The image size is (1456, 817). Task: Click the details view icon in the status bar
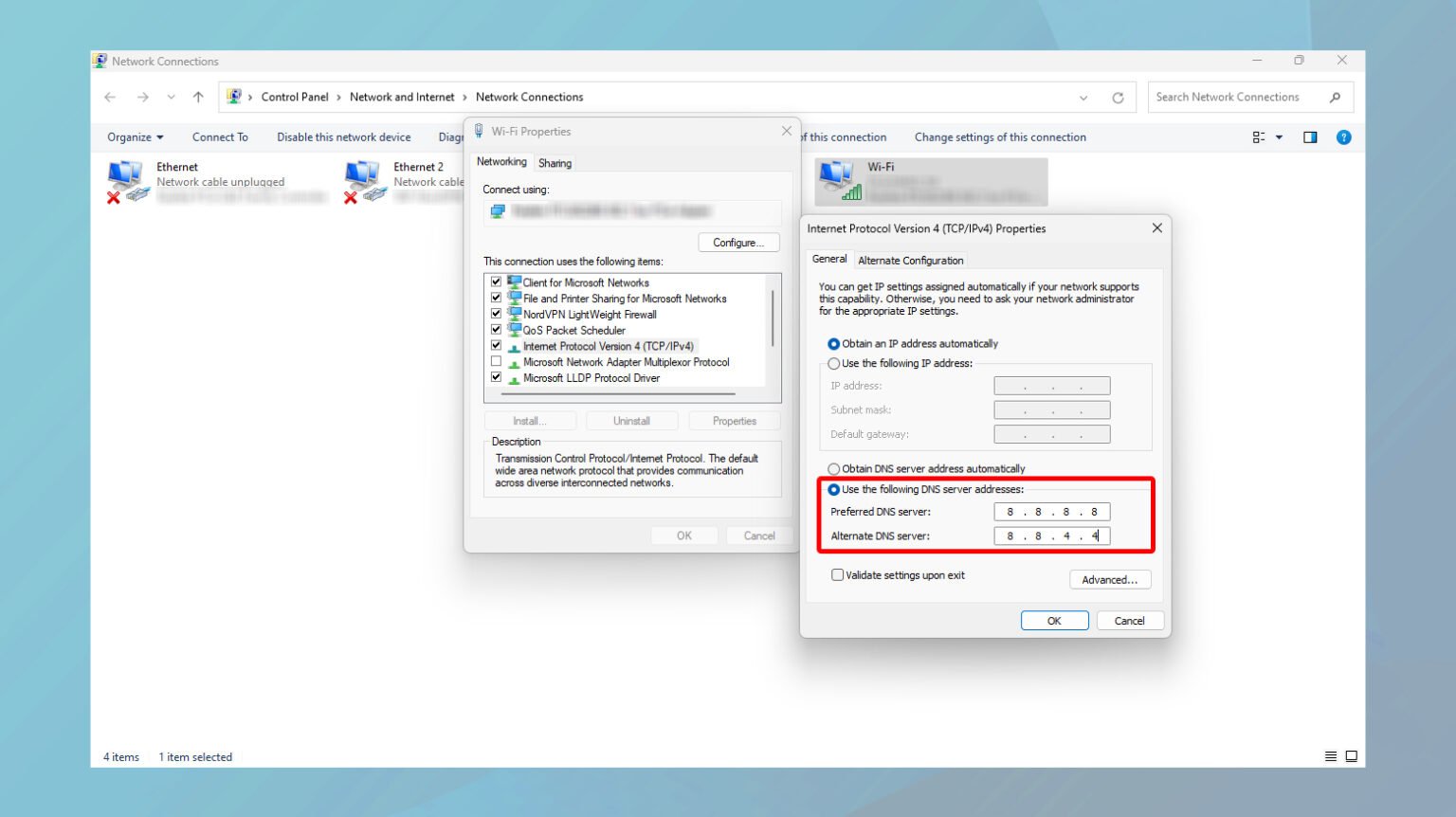pyautogui.click(x=1330, y=756)
